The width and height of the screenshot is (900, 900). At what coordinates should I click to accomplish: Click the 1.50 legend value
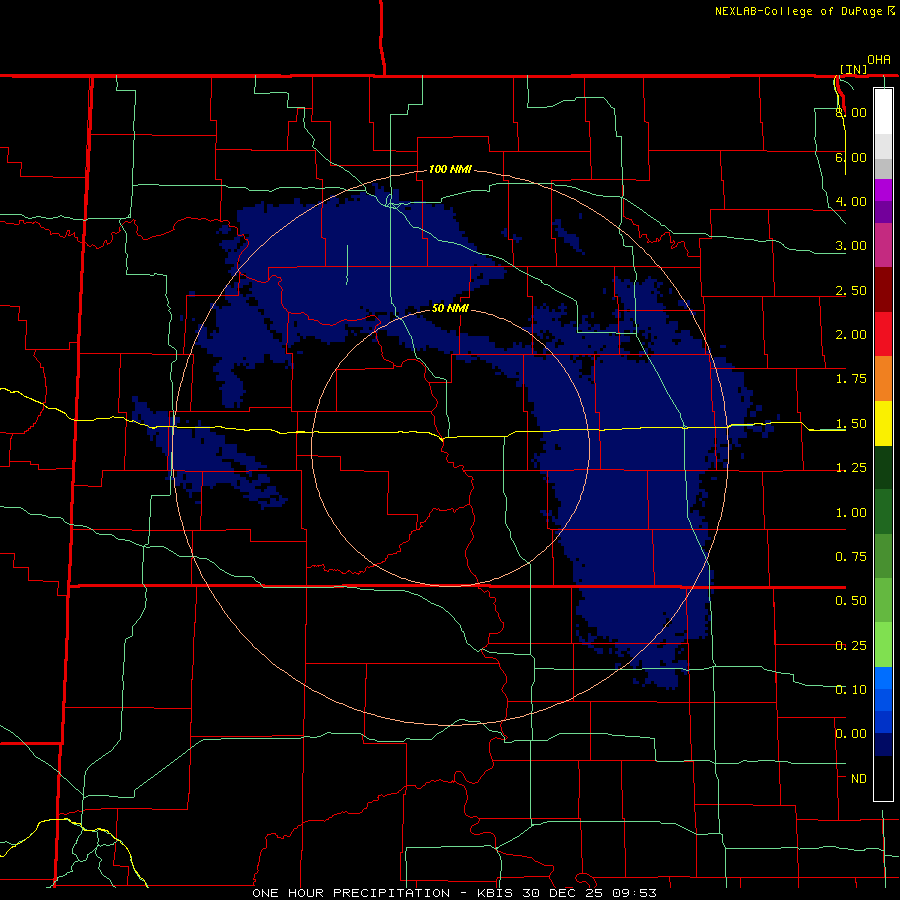point(851,424)
